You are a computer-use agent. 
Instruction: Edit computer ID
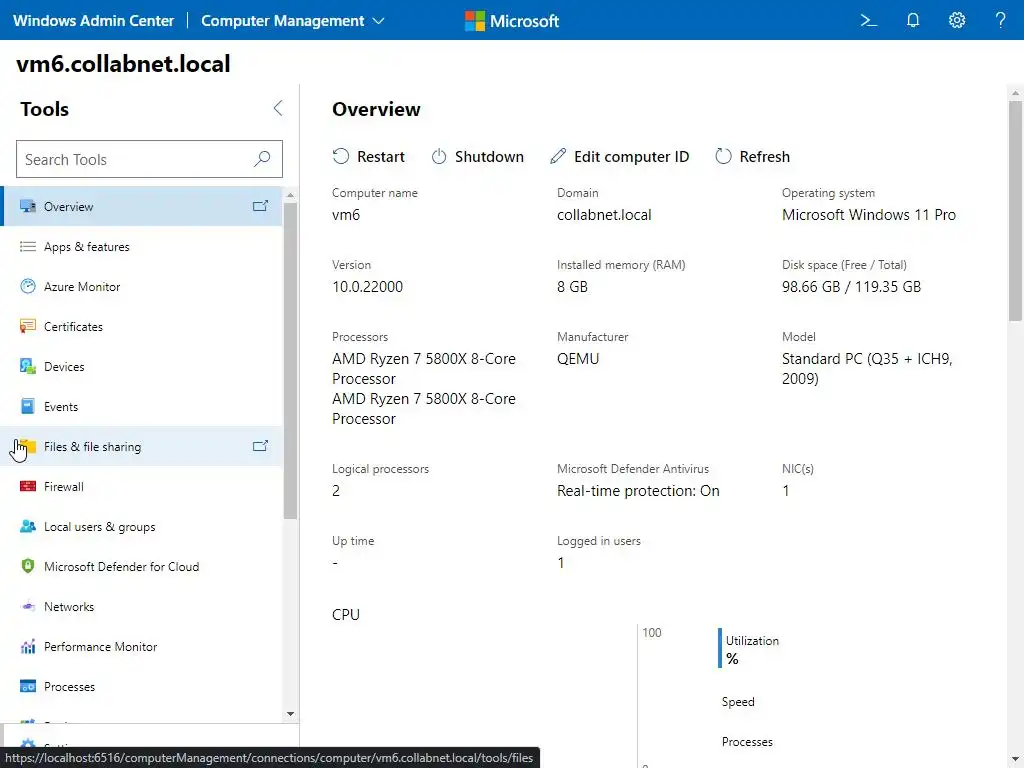[619, 157]
